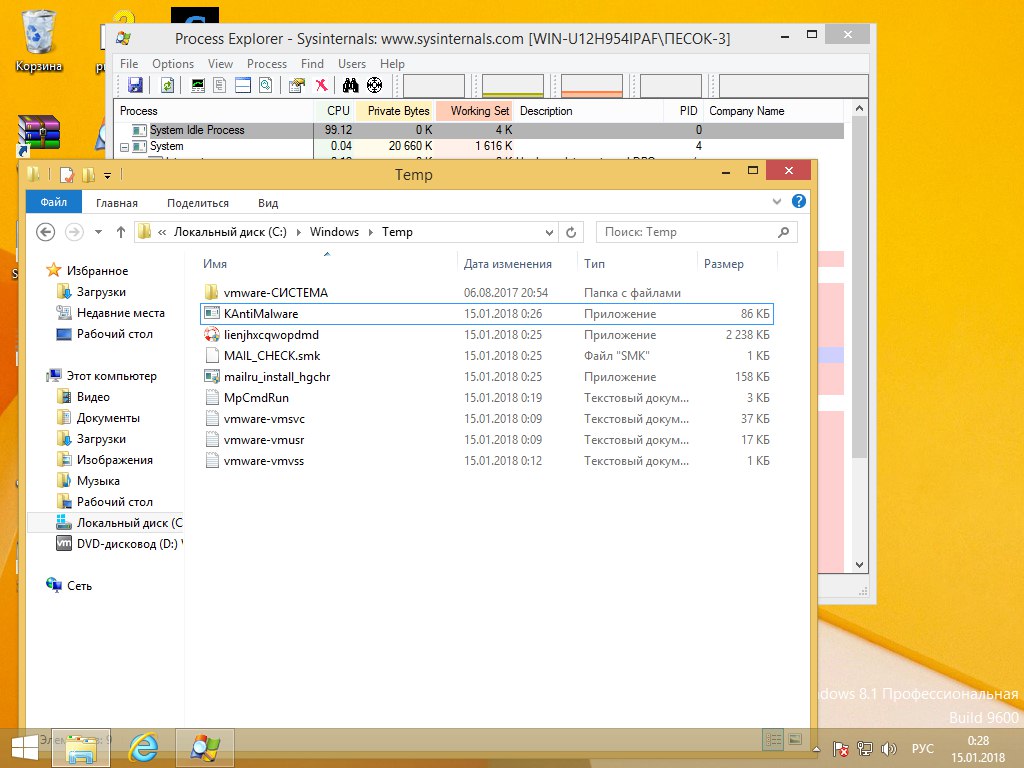Click the binoculars Find Handle icon

point(351,85)
